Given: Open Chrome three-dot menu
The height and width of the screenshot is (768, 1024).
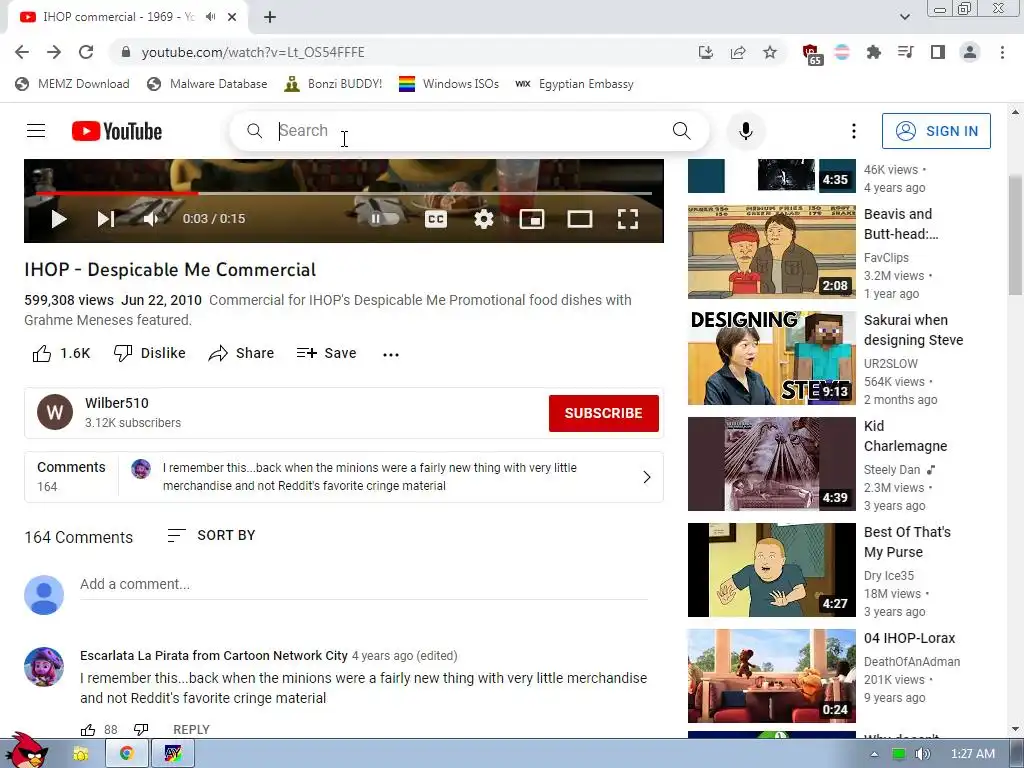Looking at the screenshot, I should pos(1002,52).
